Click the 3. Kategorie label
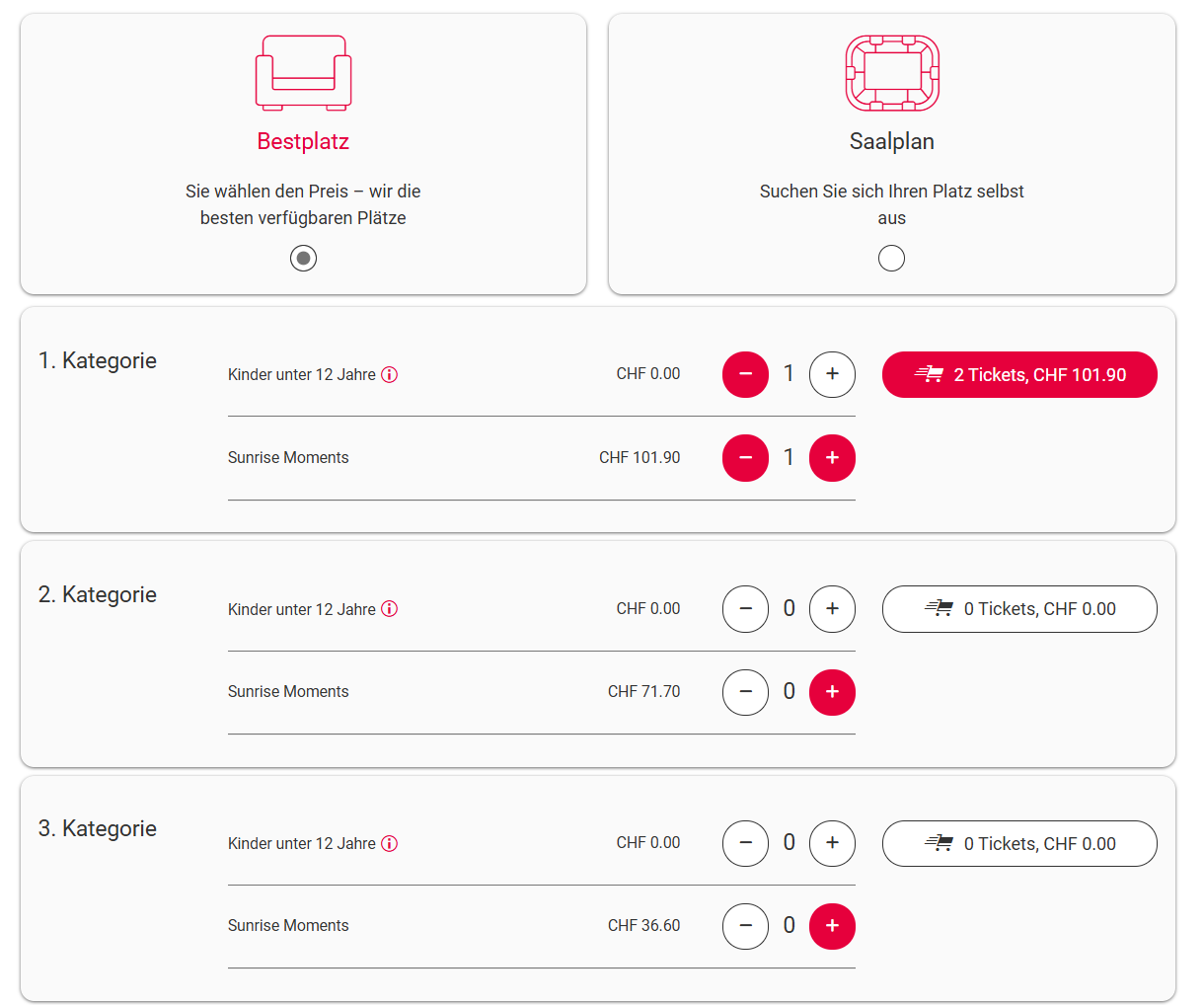This screenshot has height=1005, width=1204. 98,828
